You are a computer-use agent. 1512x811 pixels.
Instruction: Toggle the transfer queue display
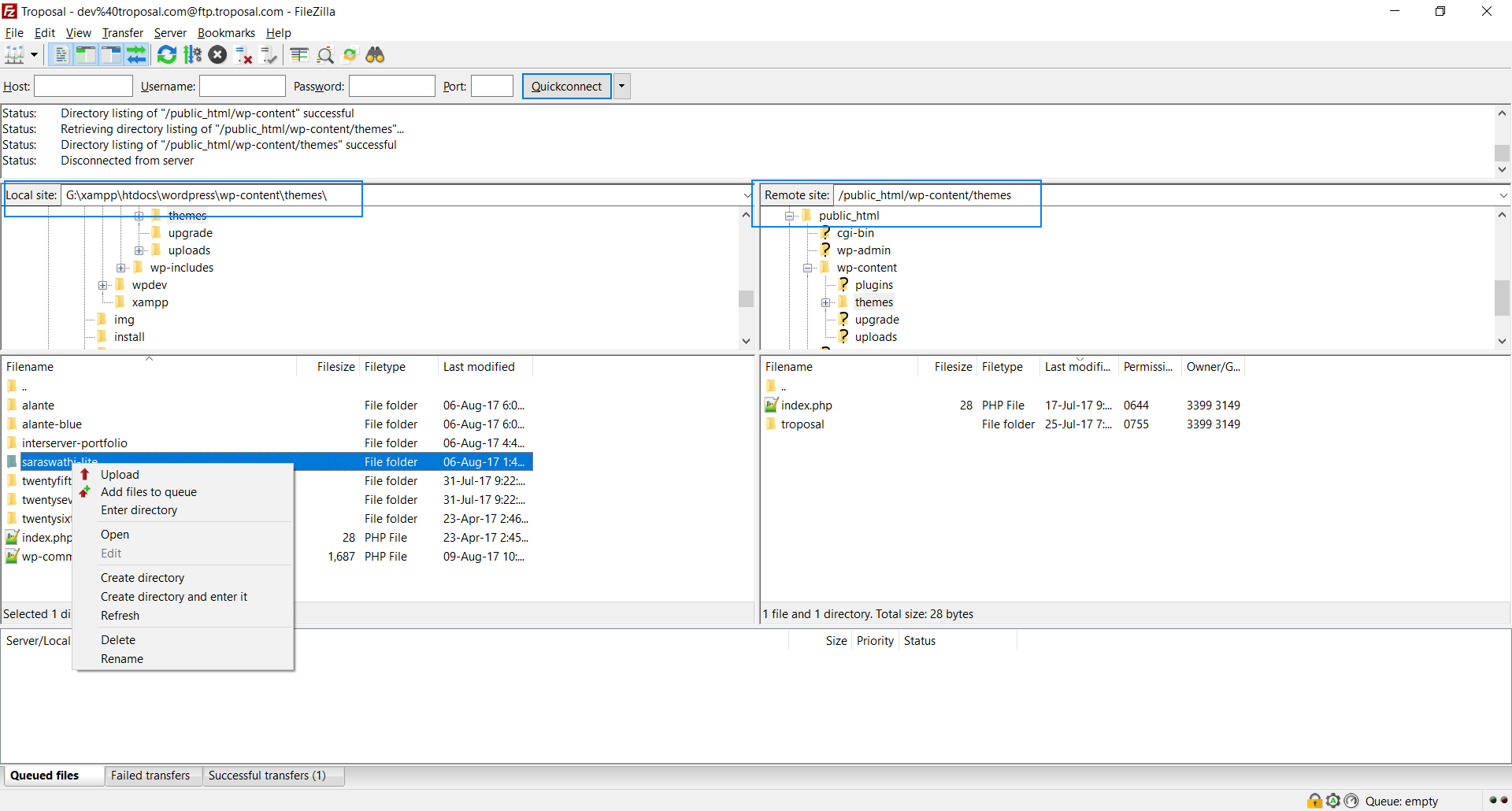pyautogui.click(x=136, y=54)
